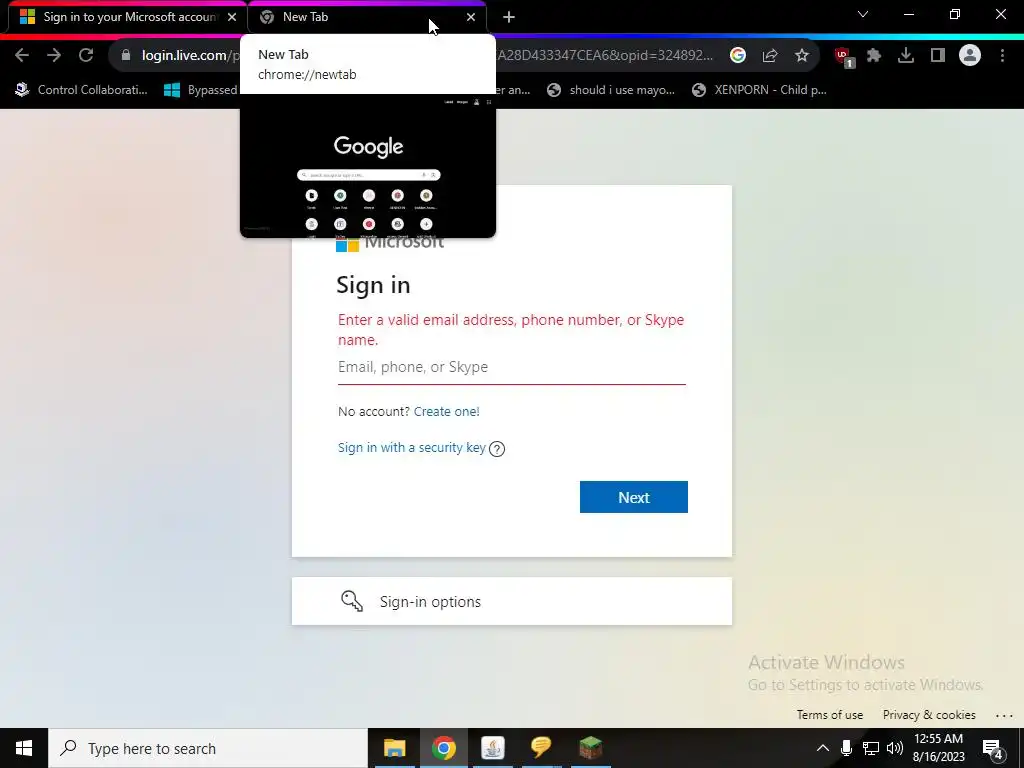Image resolution: width=1024 pixels, height=768 pixels.
Task: Open the Chrome profile avatar
Action: [x=970, y=56]
